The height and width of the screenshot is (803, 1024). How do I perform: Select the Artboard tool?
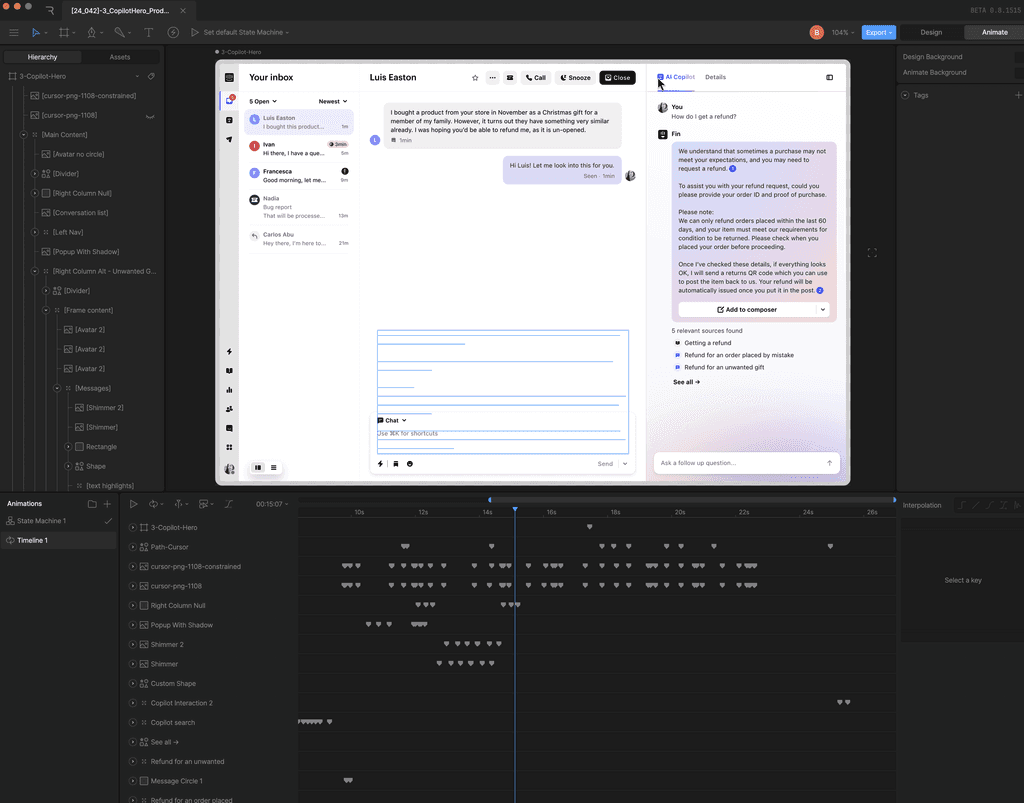65,32
